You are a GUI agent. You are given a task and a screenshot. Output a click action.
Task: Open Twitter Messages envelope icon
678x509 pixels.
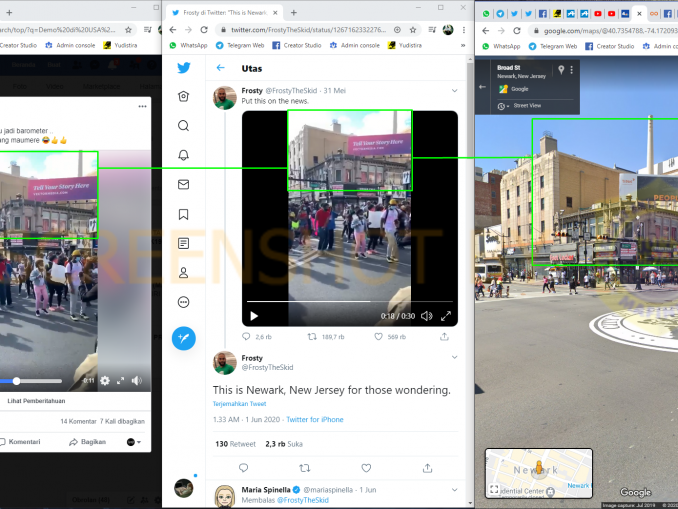point(183,185)
